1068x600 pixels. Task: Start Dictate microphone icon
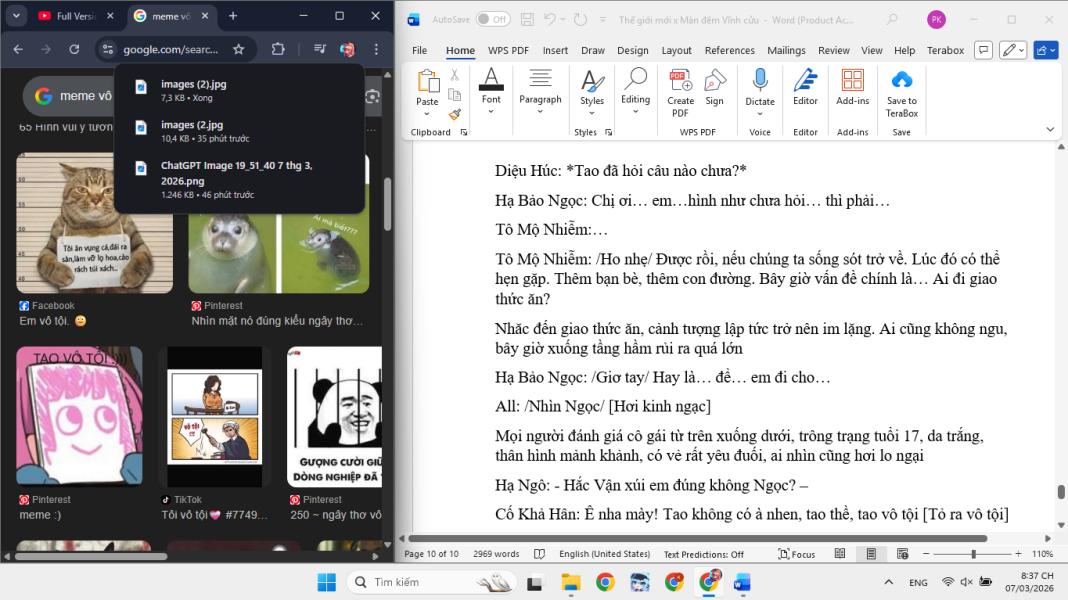(x=760, y=80)
